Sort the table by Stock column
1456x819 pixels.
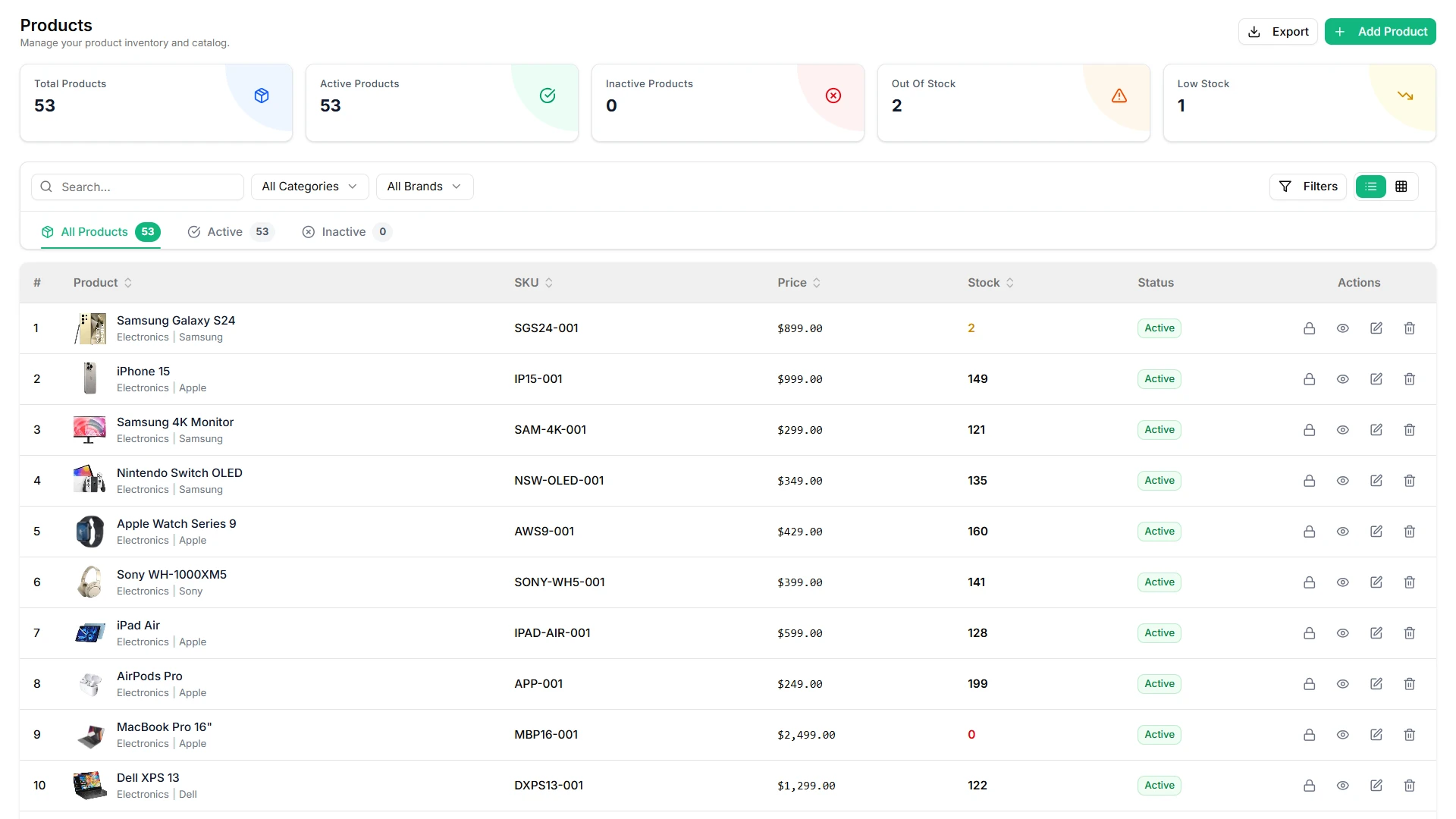(990, 283)
